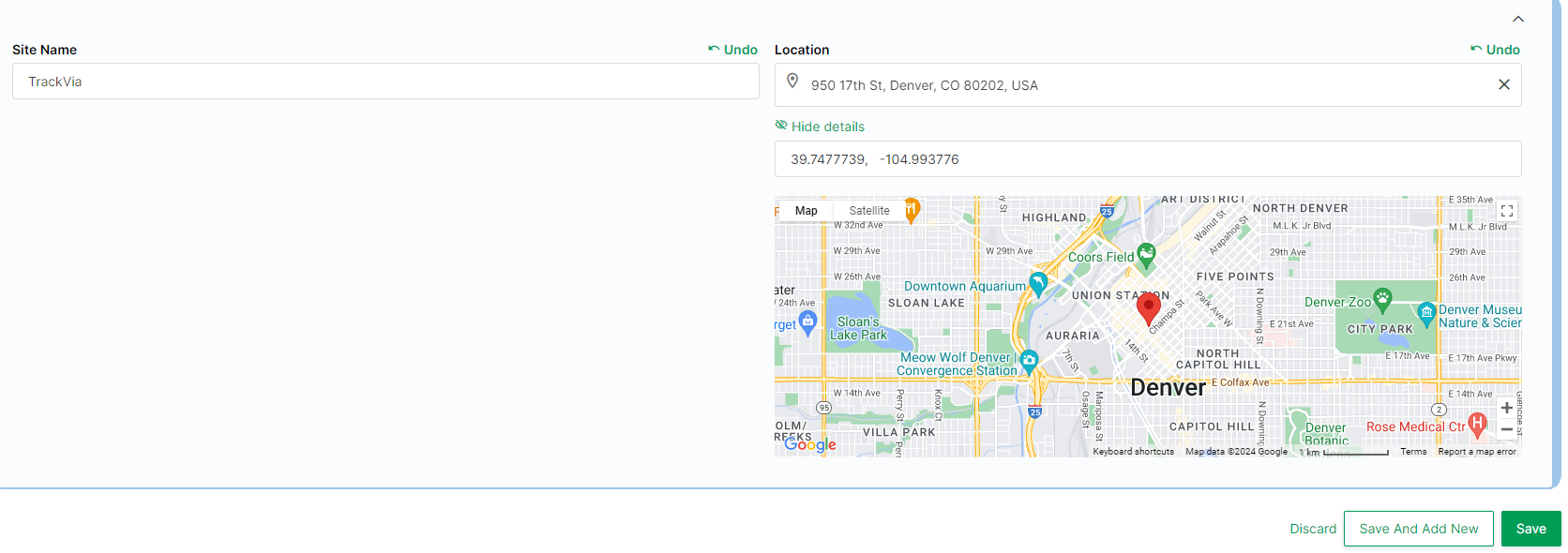Collapse the section using the top chevron
Image resolution: width=1568 pixels, height=553 pixels.
click(1517, 19)
